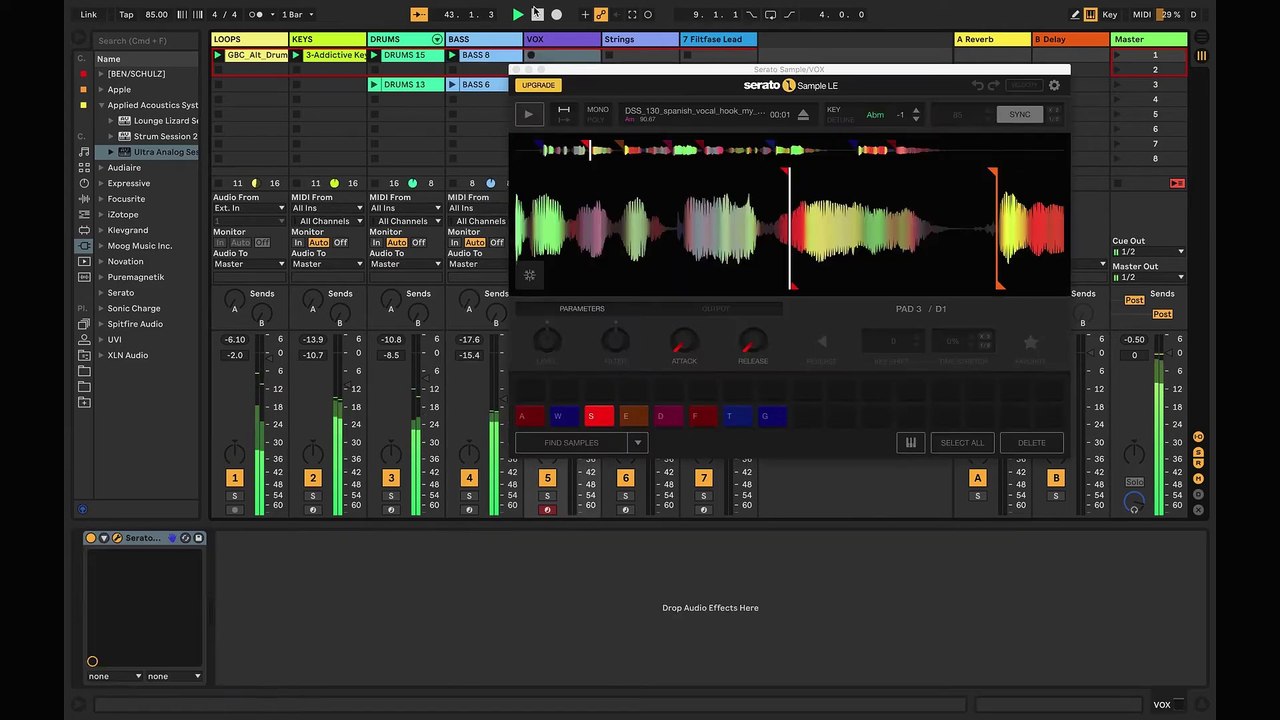Image resolution: width=1280 pixels, height=720 pixels.
Task: Click the Favorite star icon in Serato Sample
Action: pyautogui.click(x=1031, y=342)
